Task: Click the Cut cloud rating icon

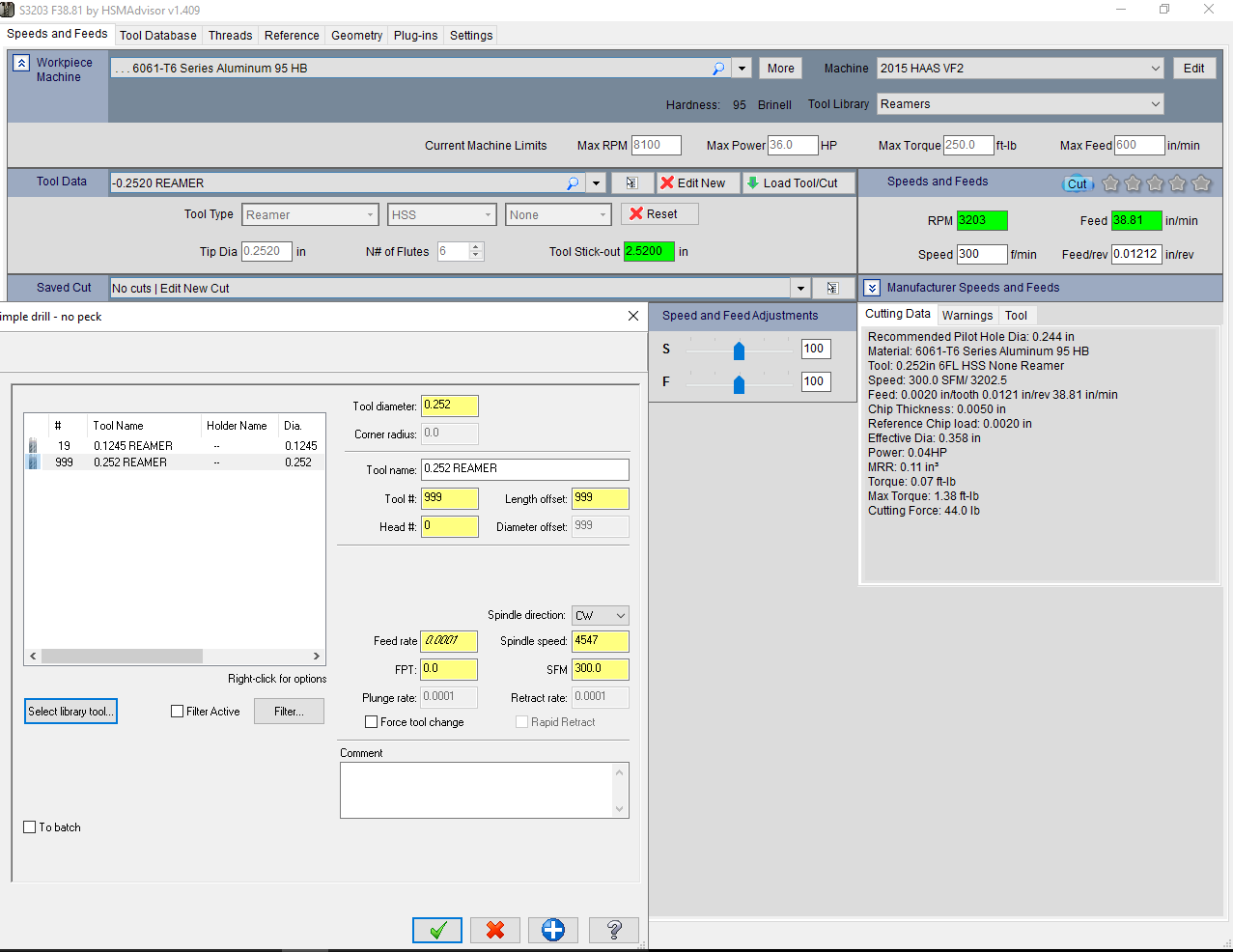Action: tap(1077, 183)
